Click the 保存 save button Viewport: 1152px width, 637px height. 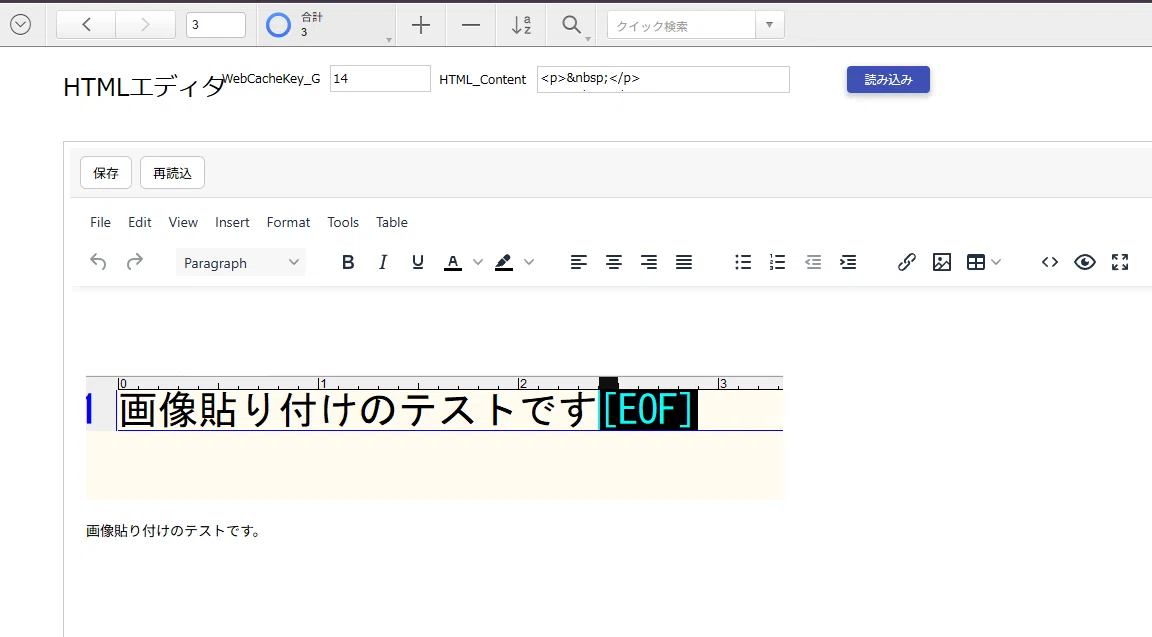point(106,173)
